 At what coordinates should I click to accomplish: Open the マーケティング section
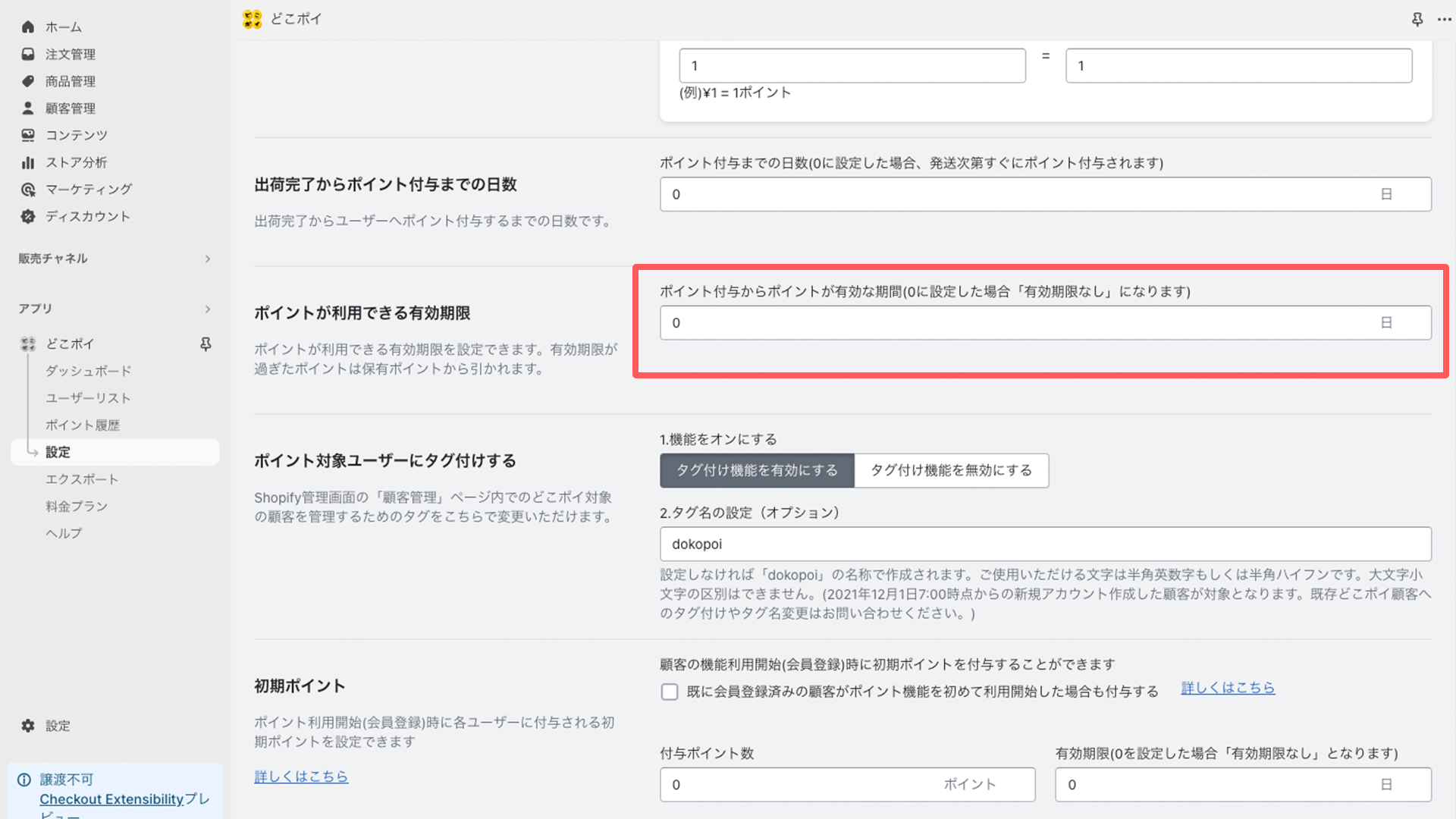click(x=89, y=190)
